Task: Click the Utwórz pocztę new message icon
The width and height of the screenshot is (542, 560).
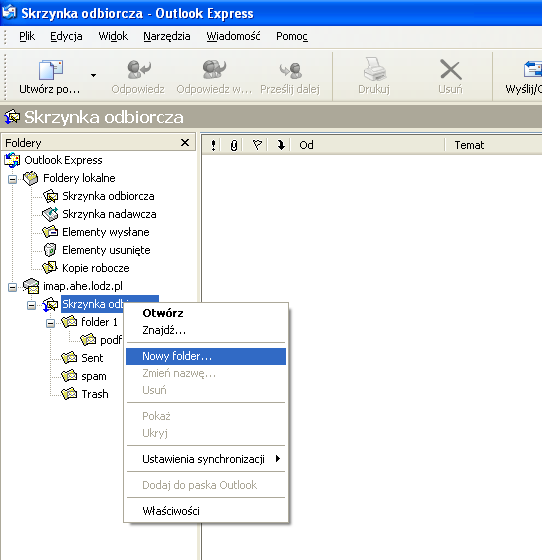Action: (x=50, y=70)
